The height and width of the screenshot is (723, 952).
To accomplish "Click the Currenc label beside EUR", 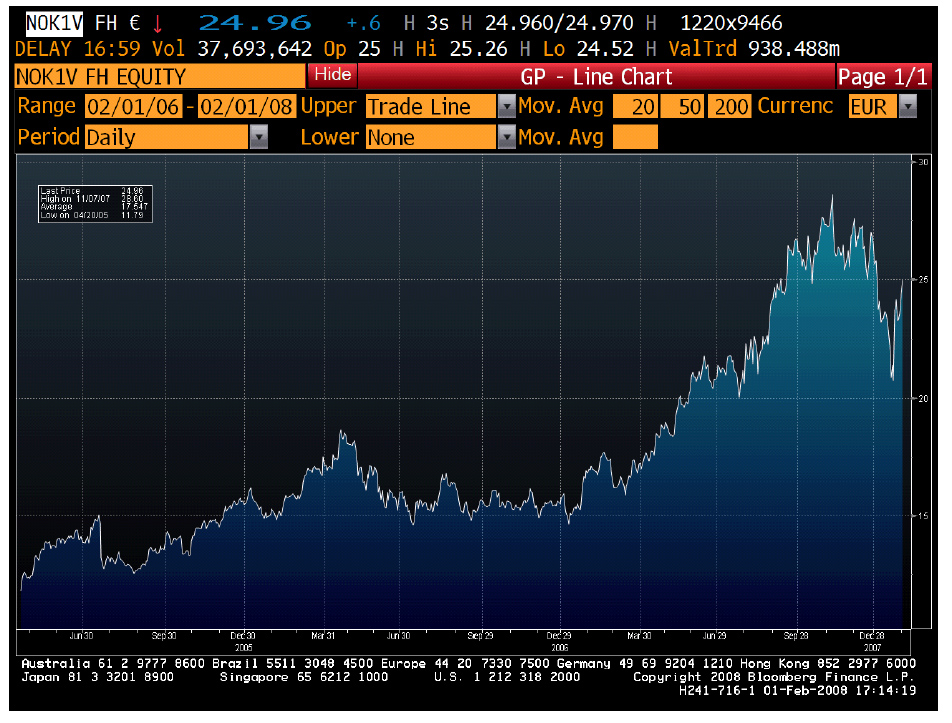I will (795, 106).
